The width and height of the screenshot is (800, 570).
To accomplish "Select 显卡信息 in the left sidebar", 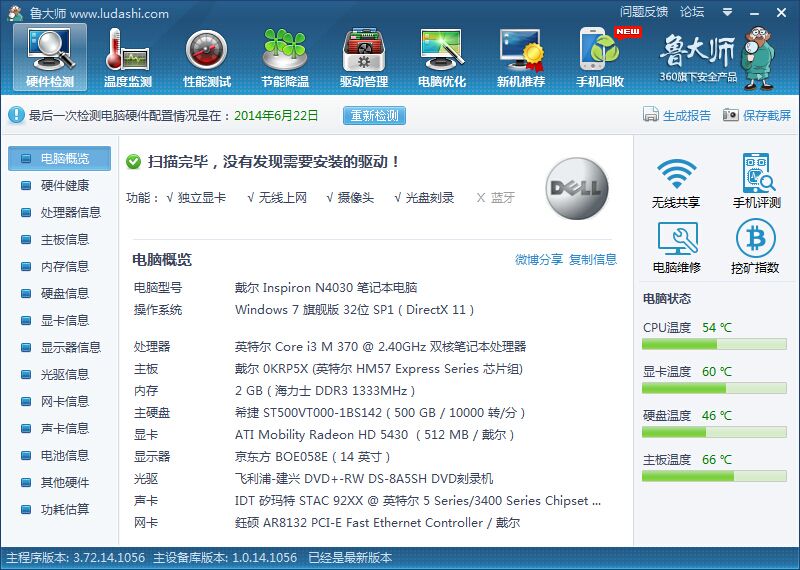I will pyautogui.click(x=64, y=320).
